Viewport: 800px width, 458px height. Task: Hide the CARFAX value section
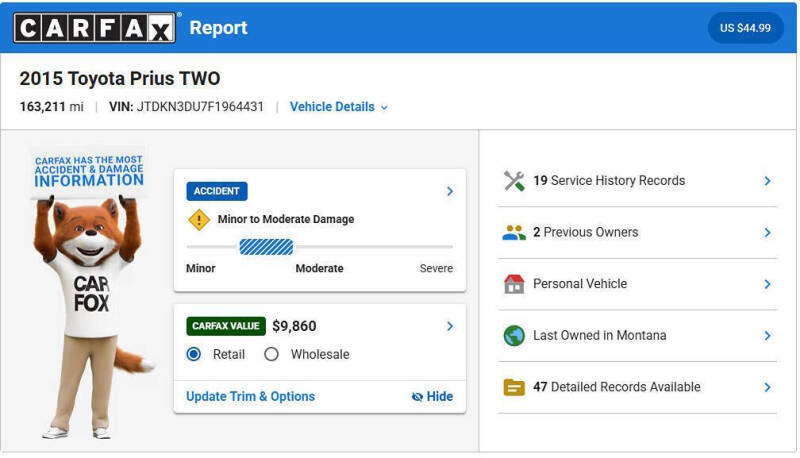432,396
